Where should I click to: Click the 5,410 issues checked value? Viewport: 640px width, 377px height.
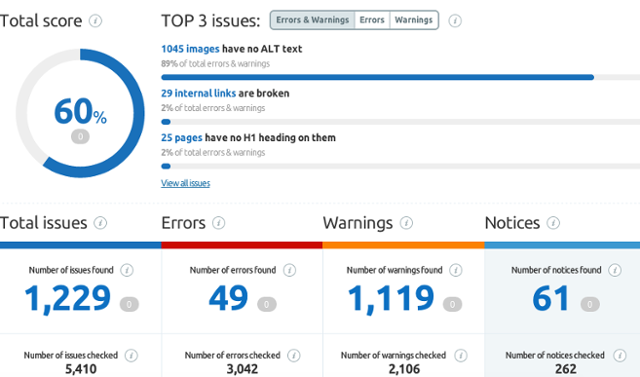click(81, 369)
